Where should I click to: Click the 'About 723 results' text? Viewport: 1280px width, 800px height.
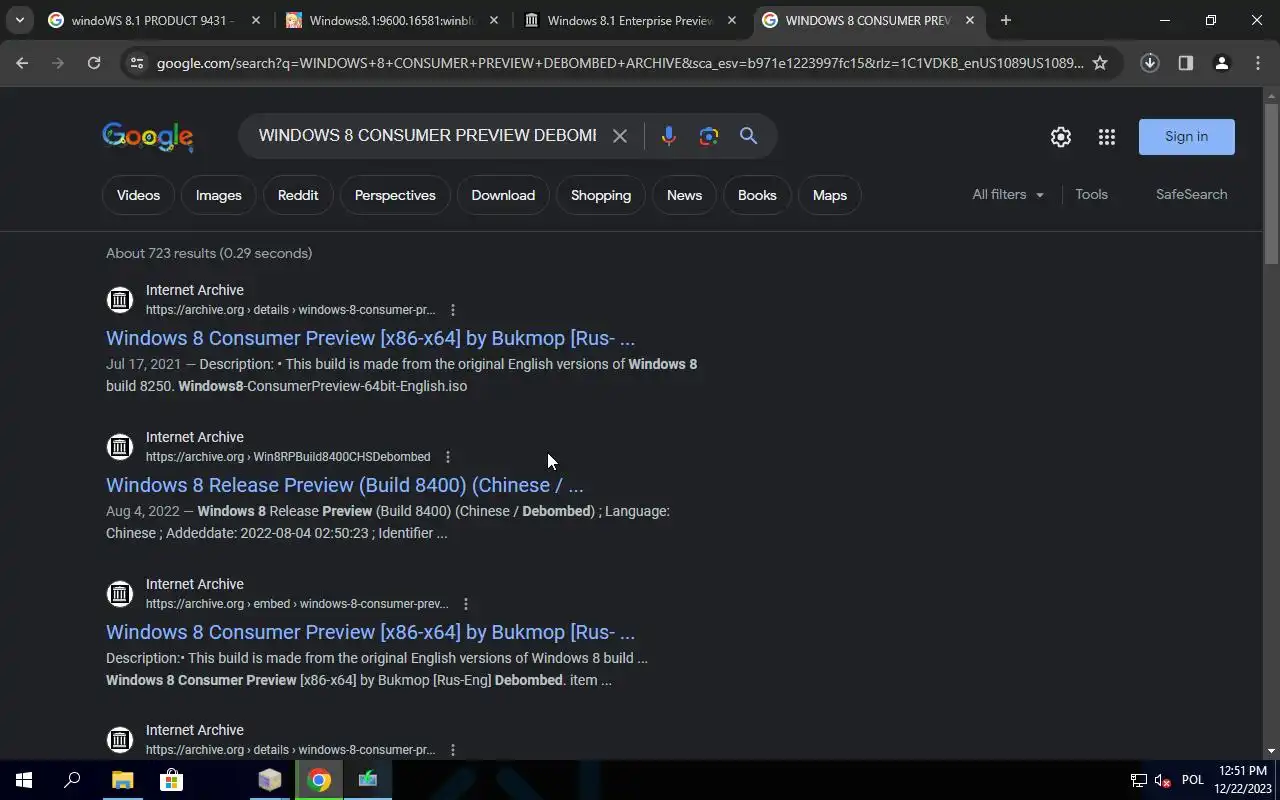209,253
